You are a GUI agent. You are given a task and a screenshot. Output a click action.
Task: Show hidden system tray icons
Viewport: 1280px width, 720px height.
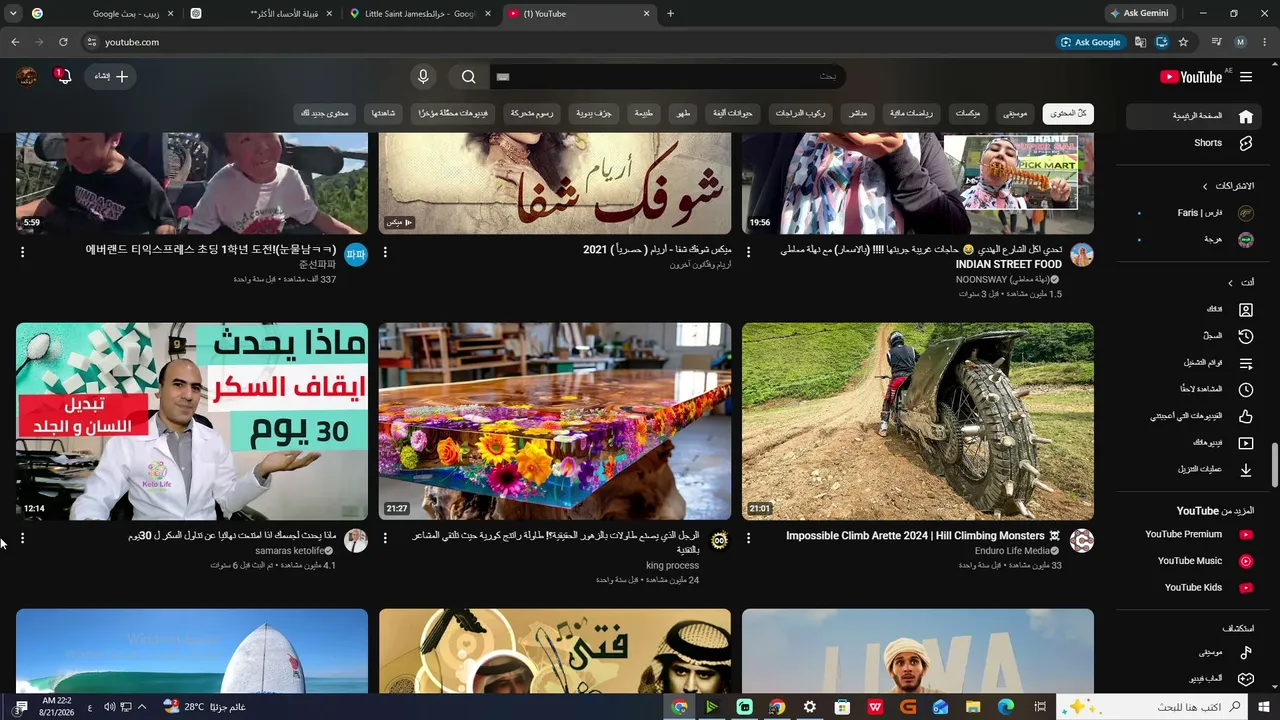click(x=142, y=707)
